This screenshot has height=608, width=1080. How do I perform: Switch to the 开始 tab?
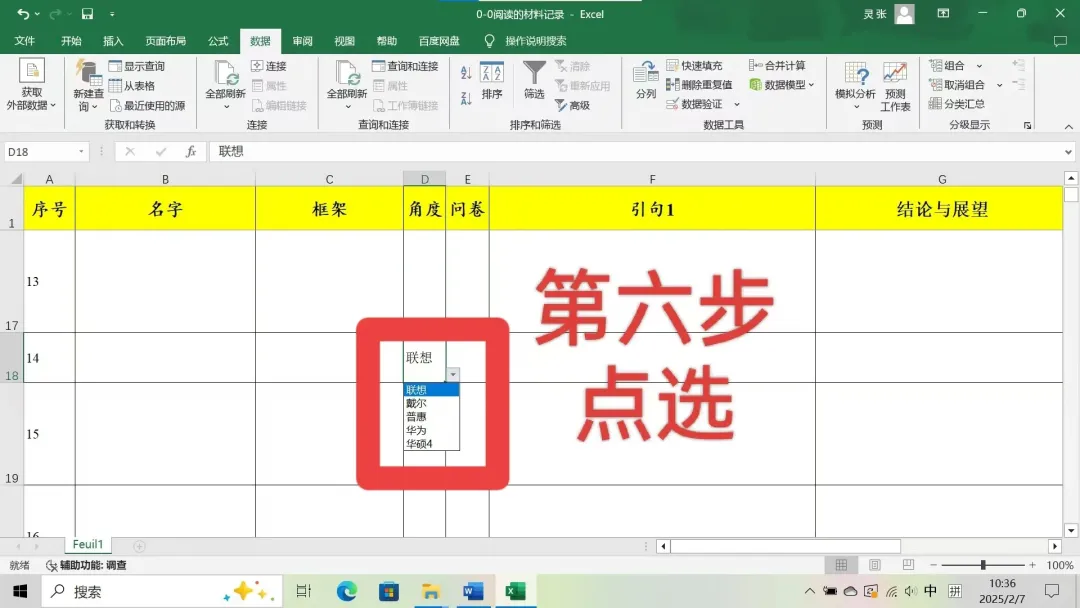coord(71,41)
